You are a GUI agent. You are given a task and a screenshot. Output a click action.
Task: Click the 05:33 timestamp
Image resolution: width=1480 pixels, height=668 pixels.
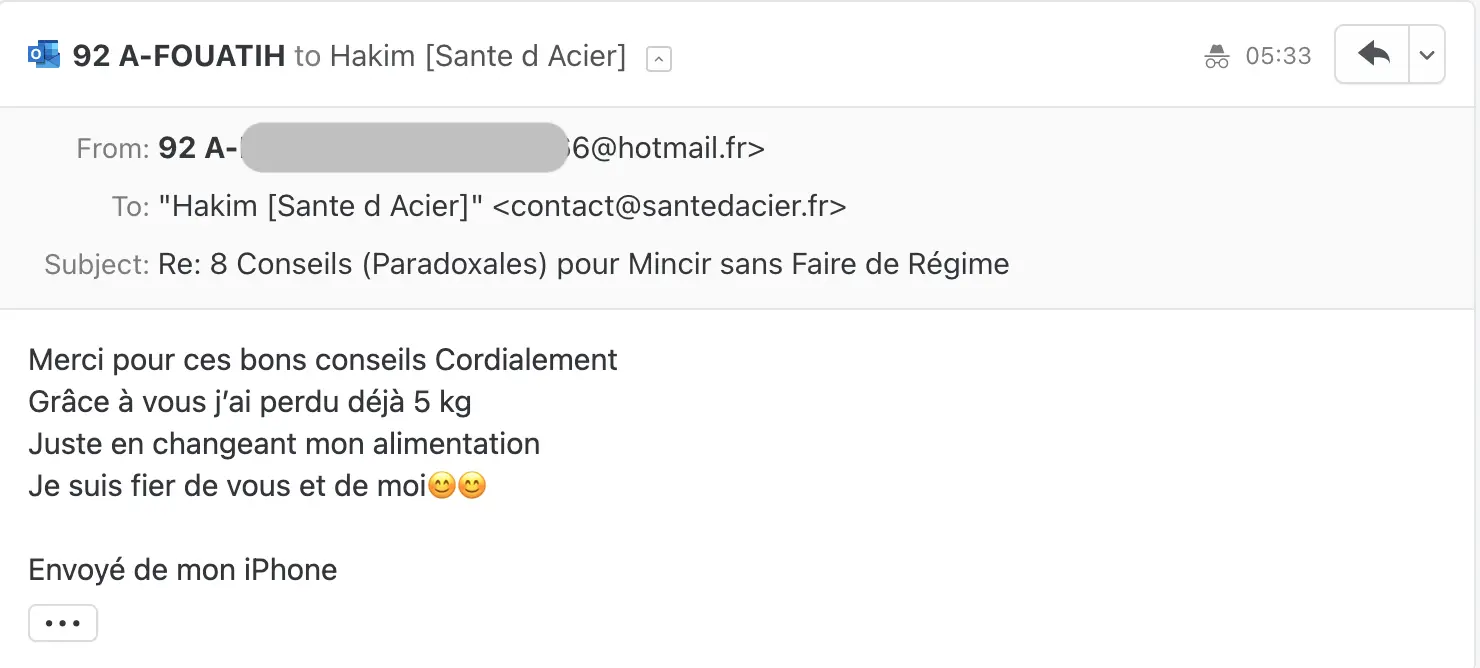(1278, 56)
